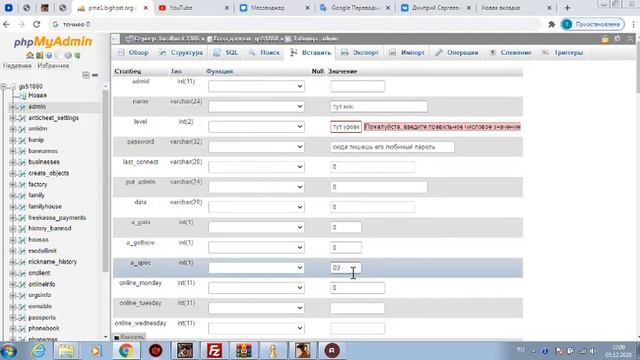Open function dropdown for a_spec row

pyautogui.click(x=256, y=268)
